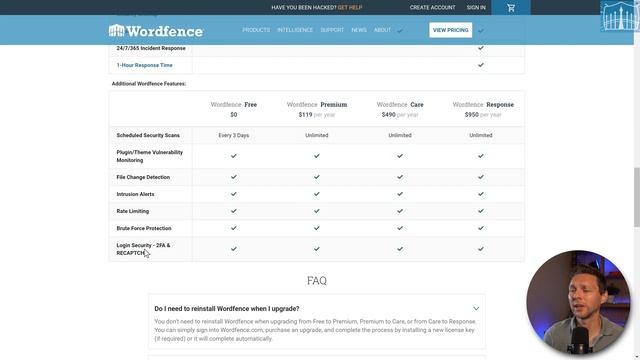Click the 'Login Security - 2FA & RECAPTCHA' label
The height and width of the screenshot is (360, 640).
tap(143, 249)
